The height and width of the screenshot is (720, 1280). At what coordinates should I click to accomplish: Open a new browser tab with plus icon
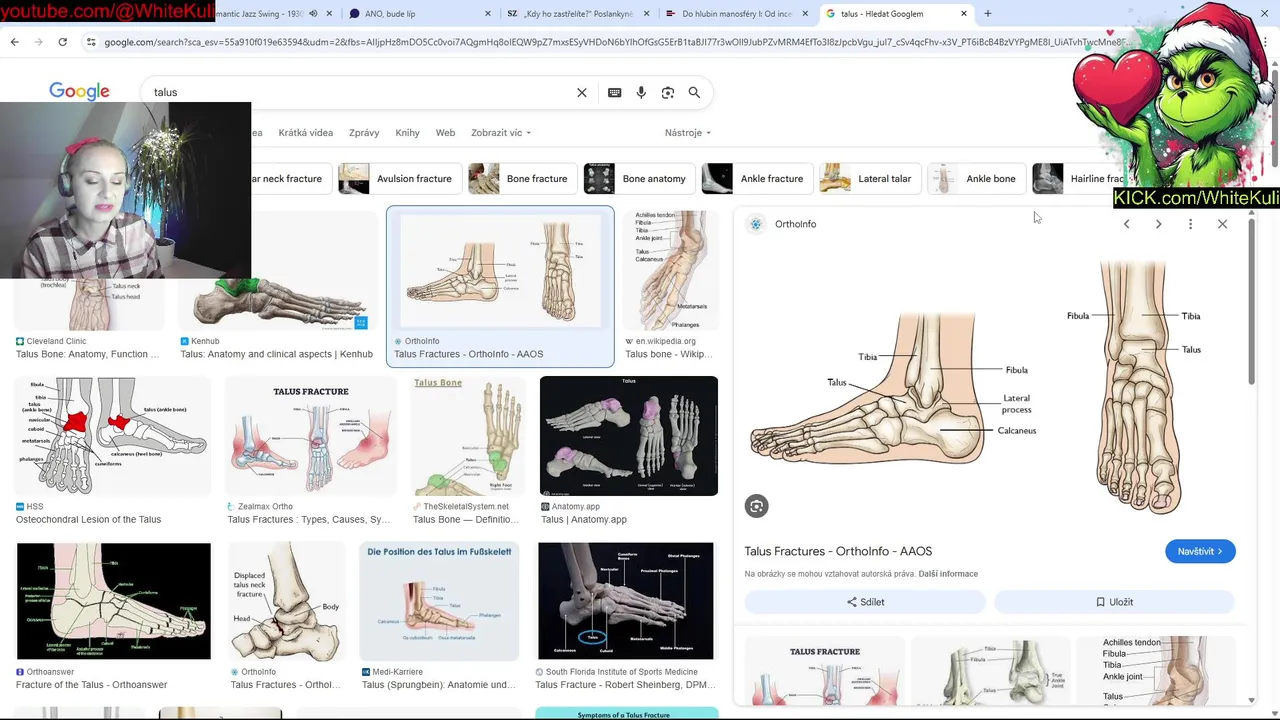pyautogui.click(x=988, y=14)
